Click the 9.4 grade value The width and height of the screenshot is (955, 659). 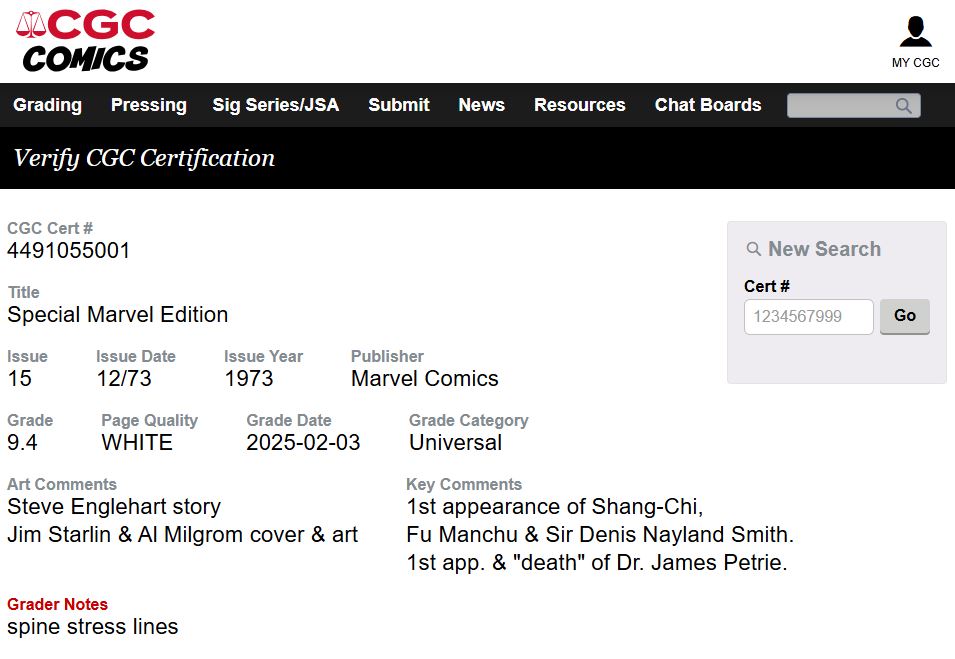(22, 442)
